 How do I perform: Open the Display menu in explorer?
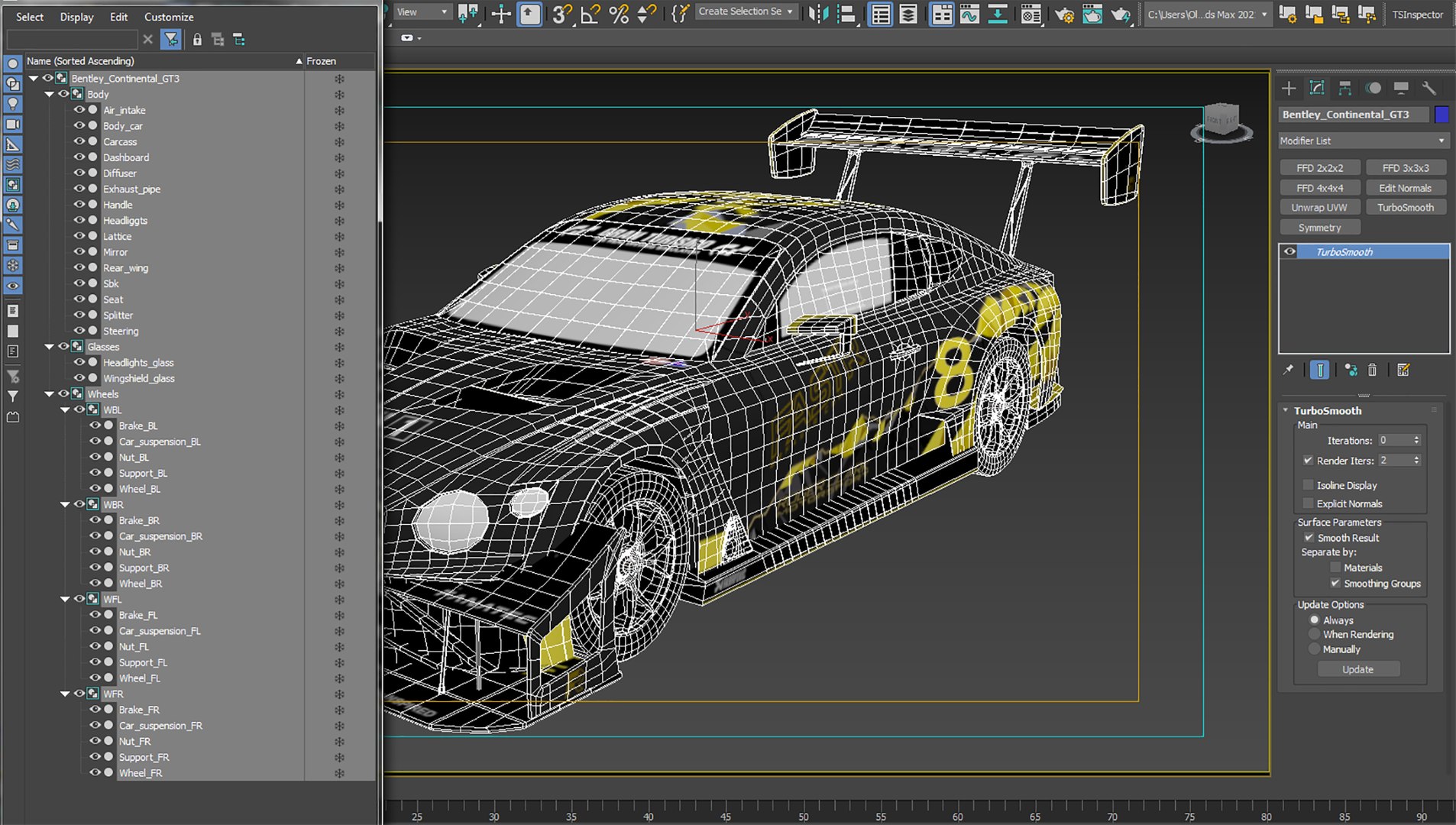[77, 17]
